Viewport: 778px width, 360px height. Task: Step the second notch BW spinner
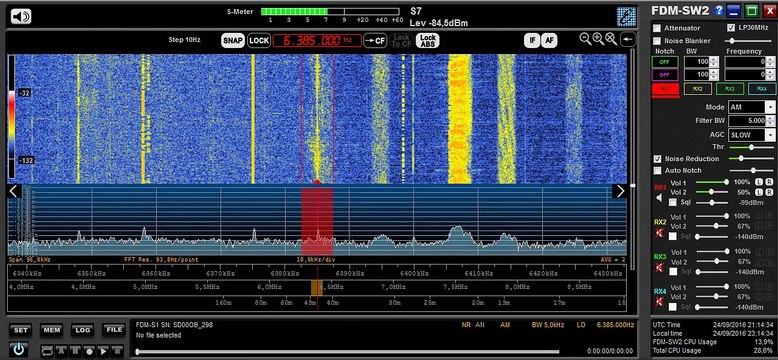[x=714, y=75]
